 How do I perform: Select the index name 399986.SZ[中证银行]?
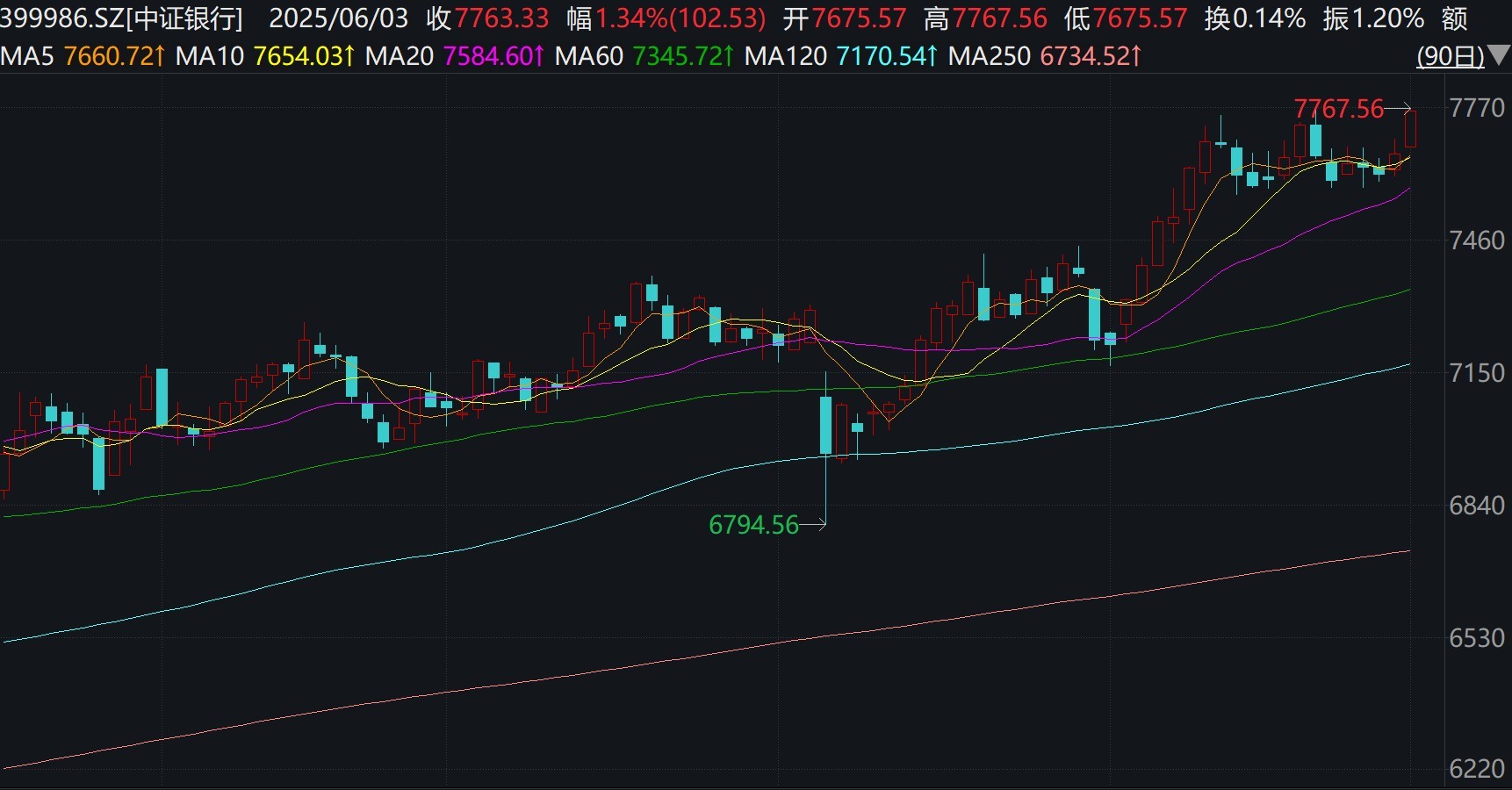(x=121, y=18)
